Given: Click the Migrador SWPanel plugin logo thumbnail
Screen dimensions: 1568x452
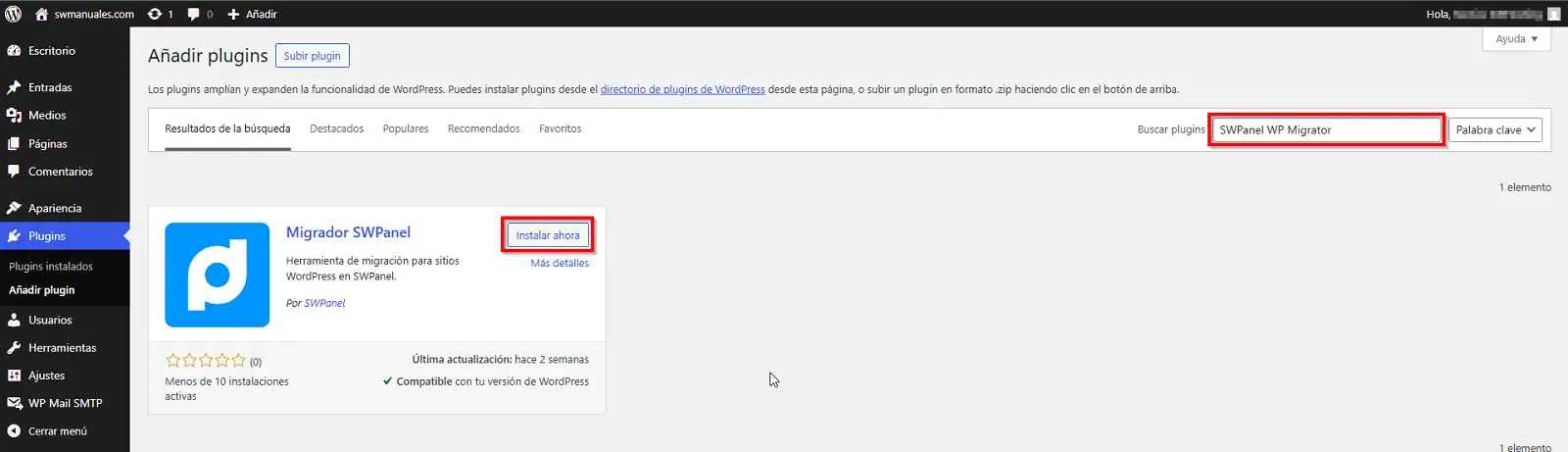Looking at the screenshot, I should coord(217,275).
